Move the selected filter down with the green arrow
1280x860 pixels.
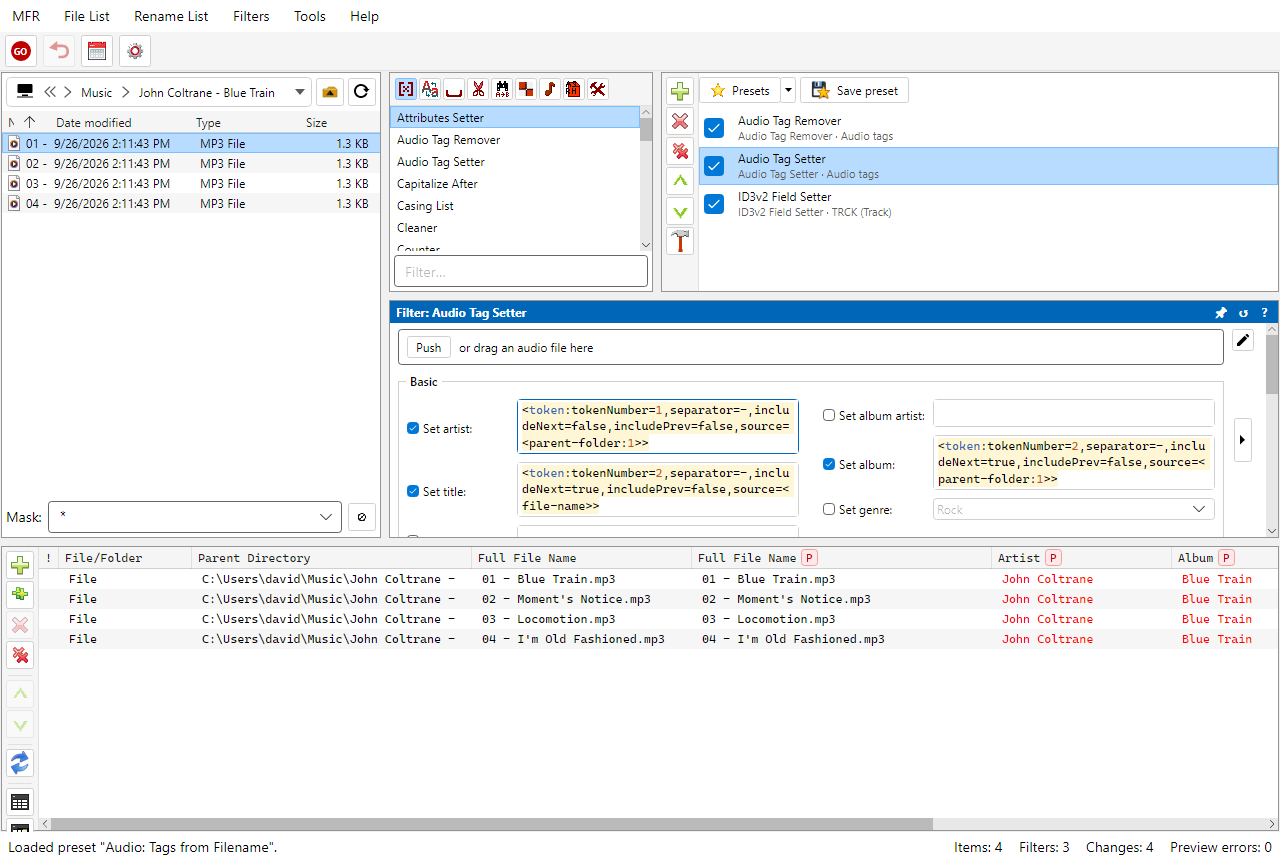pos(680,211)
